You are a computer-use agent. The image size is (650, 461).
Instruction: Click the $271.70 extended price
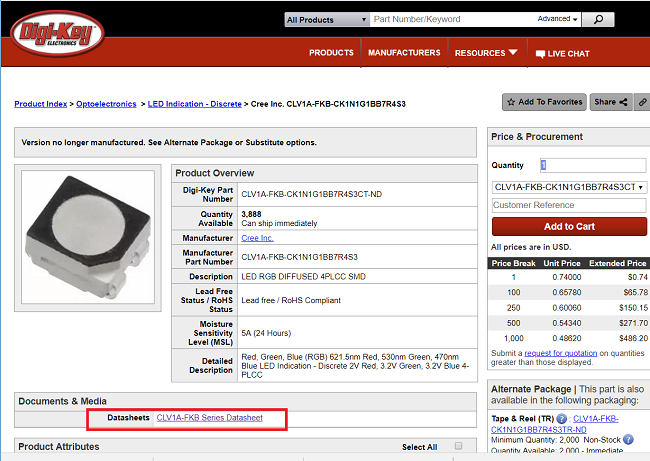(x=633, y=323)
